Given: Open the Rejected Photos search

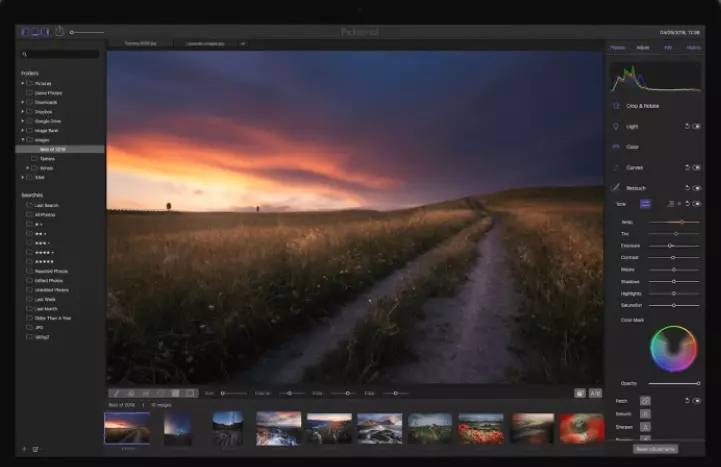Looking at the screenshot, I should (x=51, y=271).
